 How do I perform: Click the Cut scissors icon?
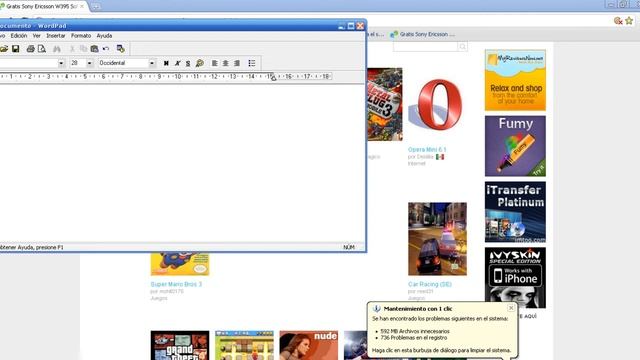72,49
